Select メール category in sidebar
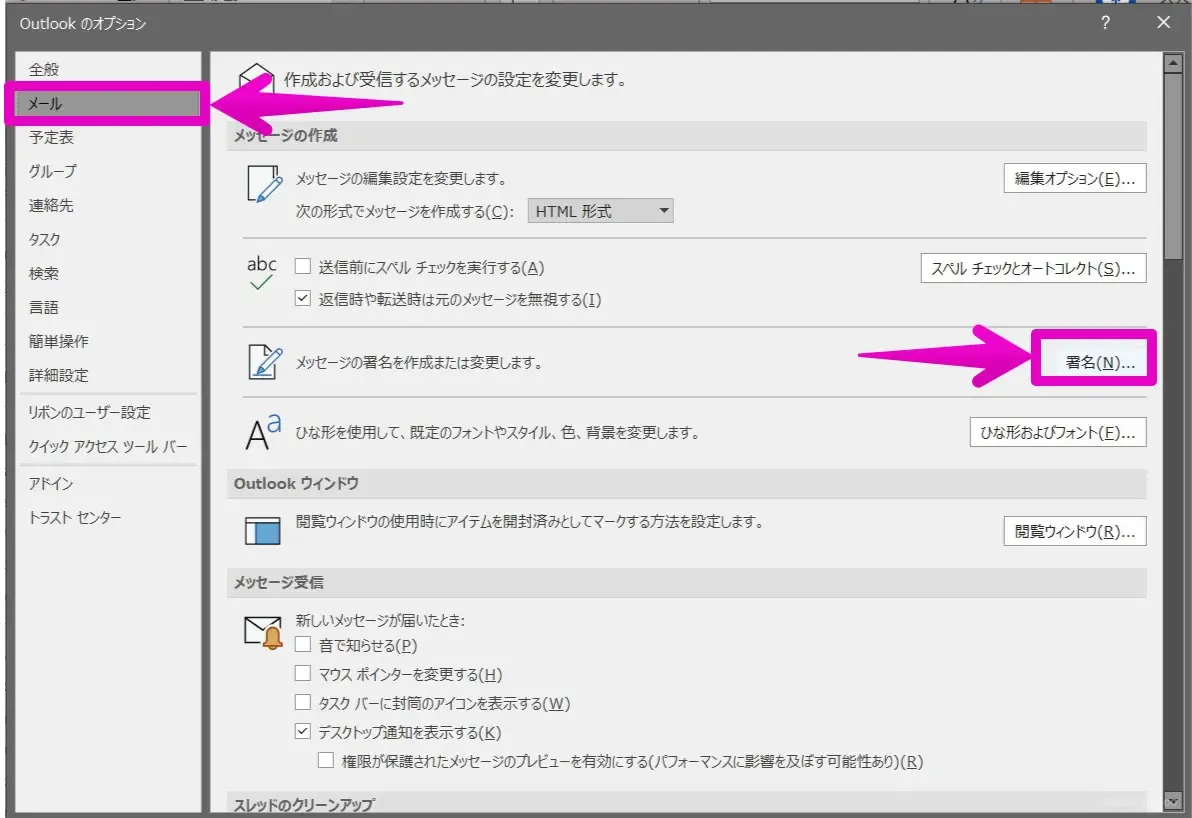The height and width of the screenshot is (818, 1192). 107,103
